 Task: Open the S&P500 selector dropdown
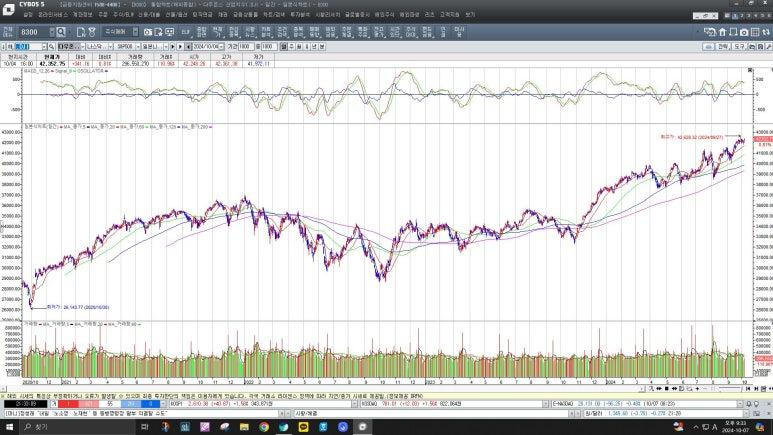(x=138, y=46)
